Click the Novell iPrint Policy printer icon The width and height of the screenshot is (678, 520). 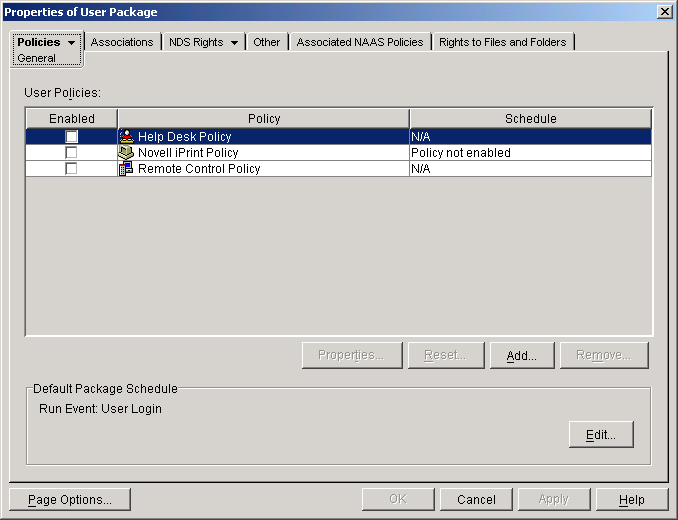pyautogui.click(x=126, y=153)
